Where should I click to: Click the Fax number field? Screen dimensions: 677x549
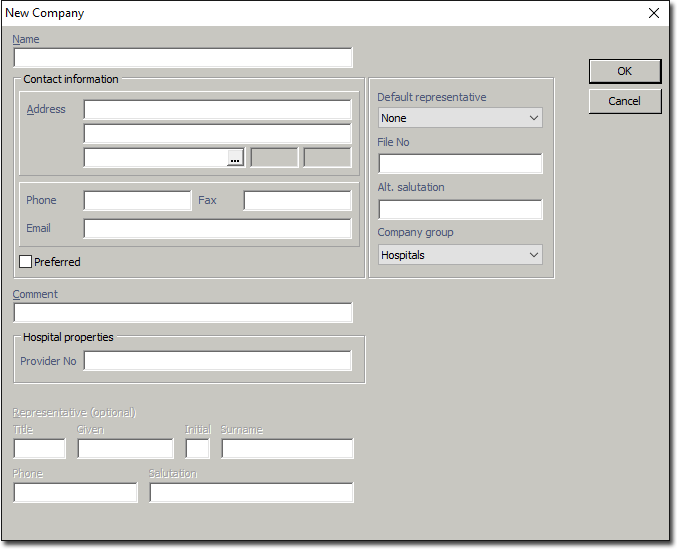click(297, 201)
